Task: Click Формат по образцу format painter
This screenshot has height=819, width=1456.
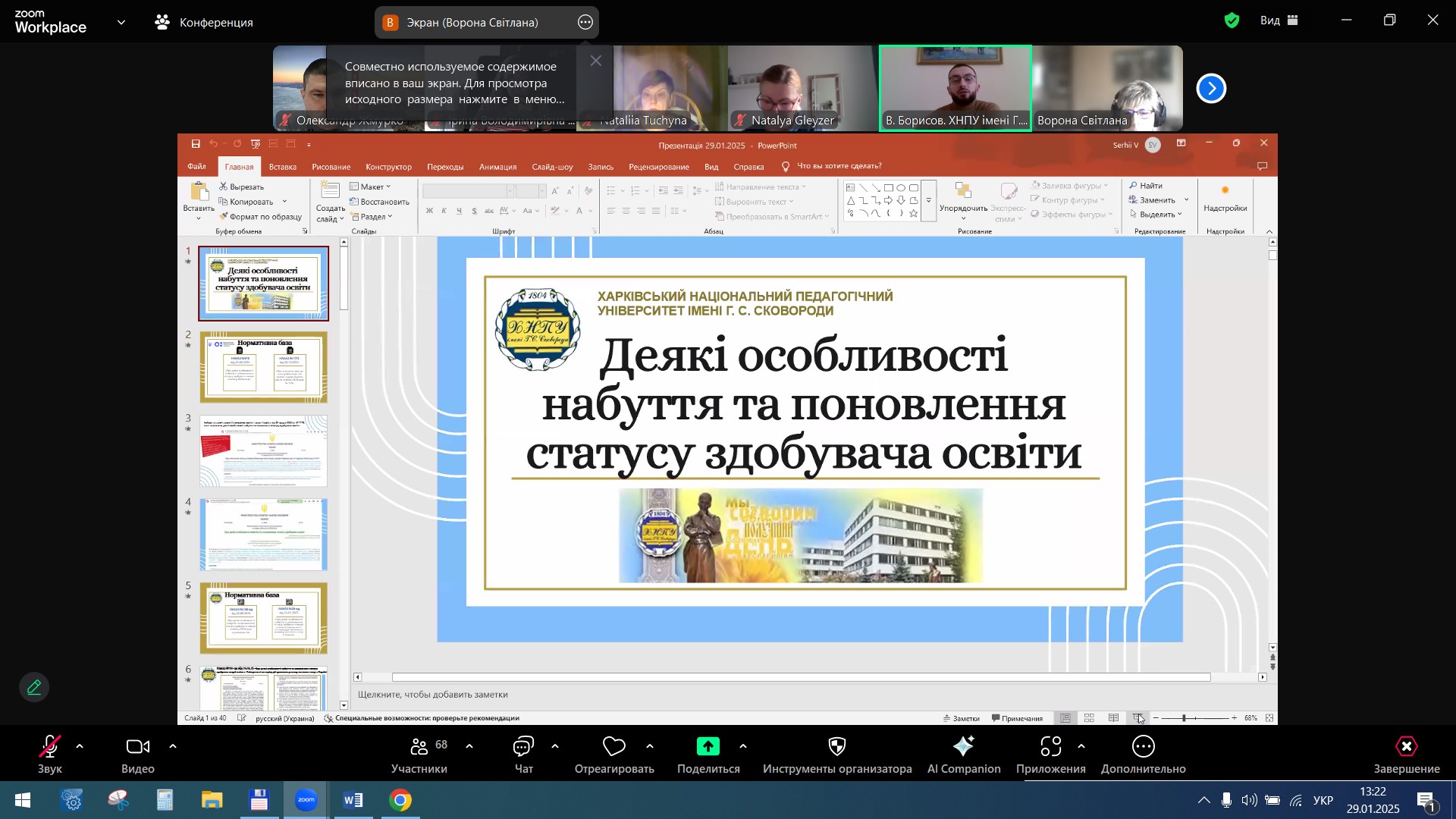Action: point(260,217)
